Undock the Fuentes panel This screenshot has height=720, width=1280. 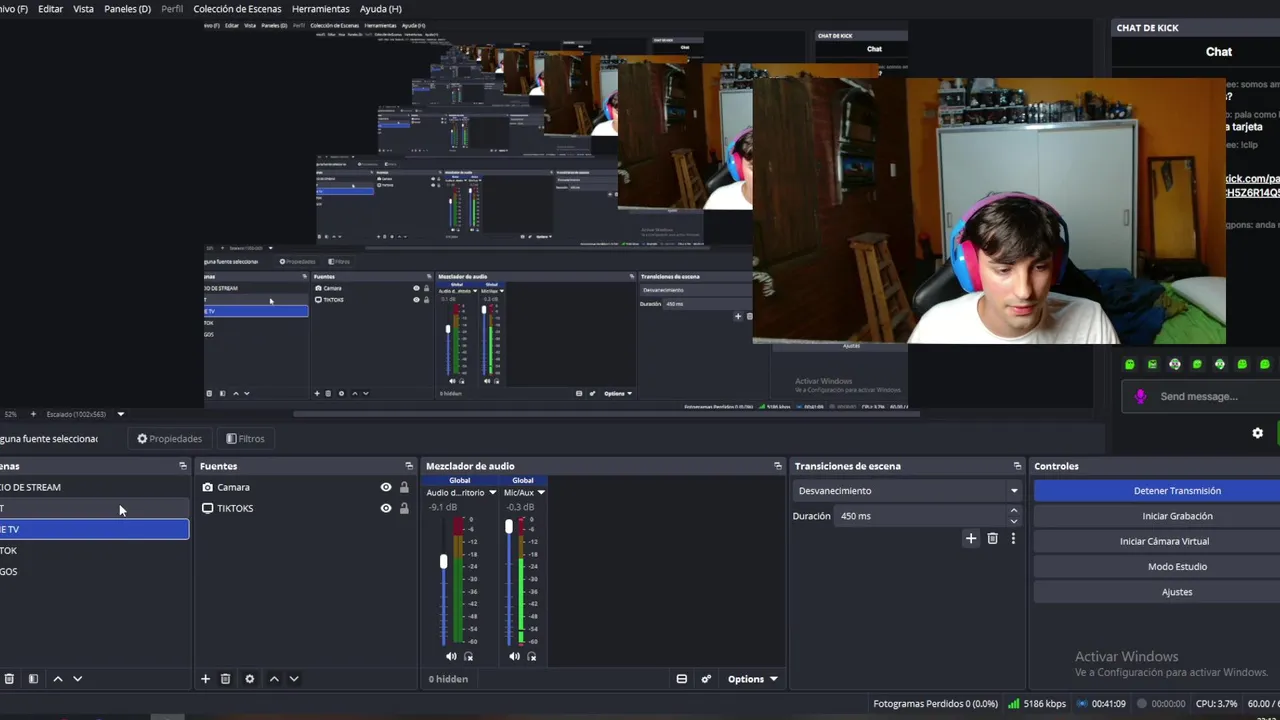coord(408,466)
